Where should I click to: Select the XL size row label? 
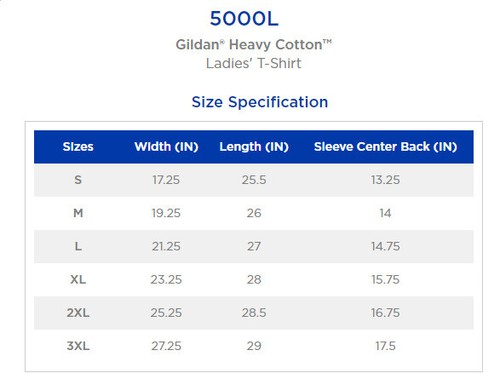tap(78, 279)
